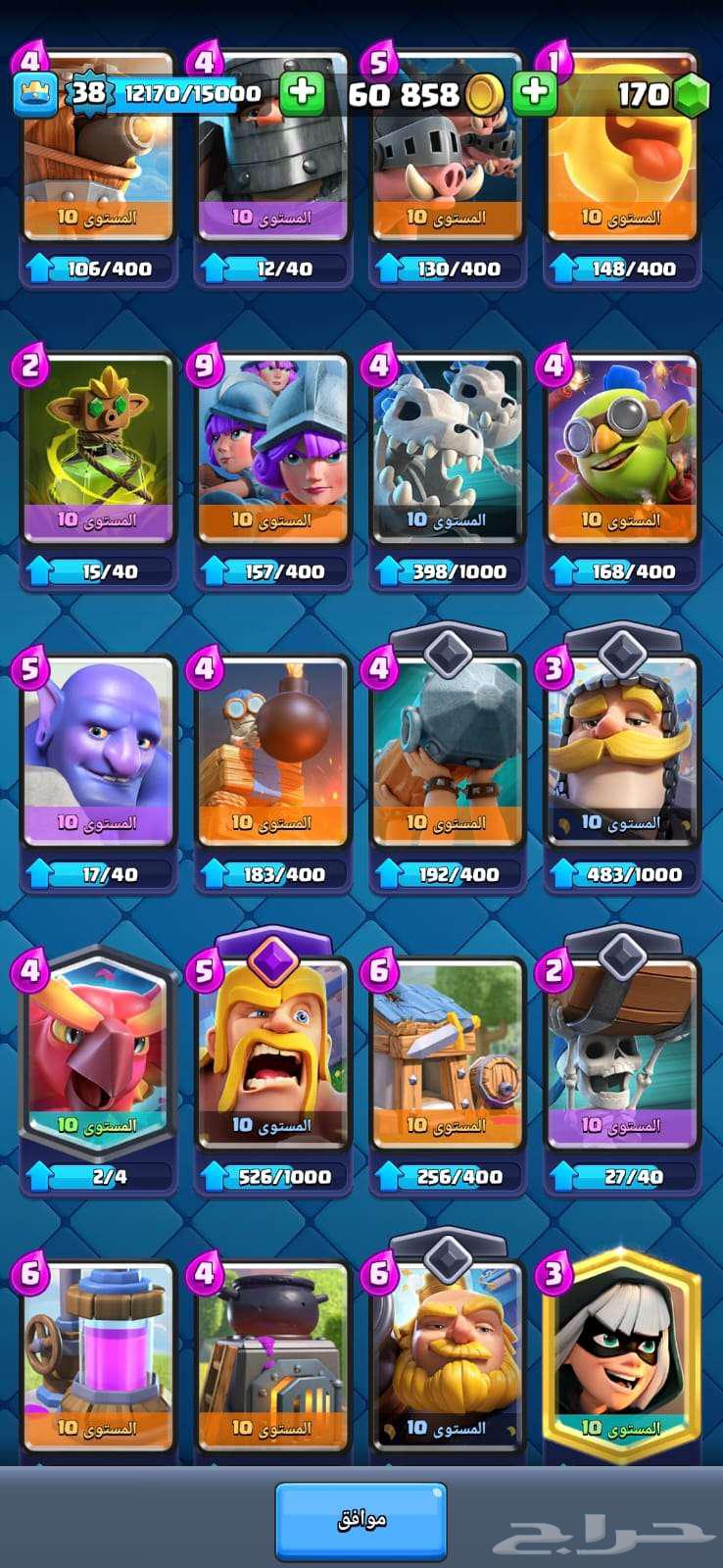The width and height of the screenshot is (723, 1568).
Task: Tap the blue crown profile icon
Action: 35,94
